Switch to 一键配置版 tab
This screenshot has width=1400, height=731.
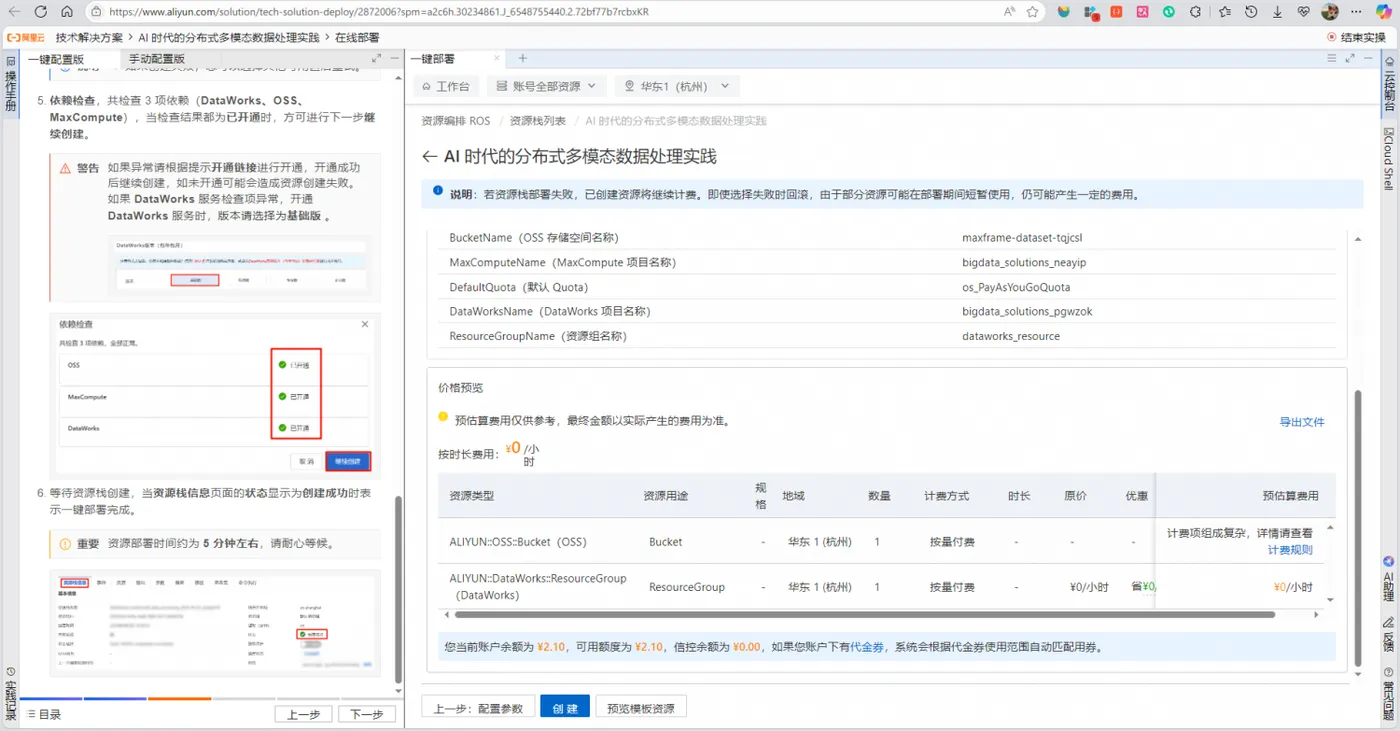coord(56,59)
